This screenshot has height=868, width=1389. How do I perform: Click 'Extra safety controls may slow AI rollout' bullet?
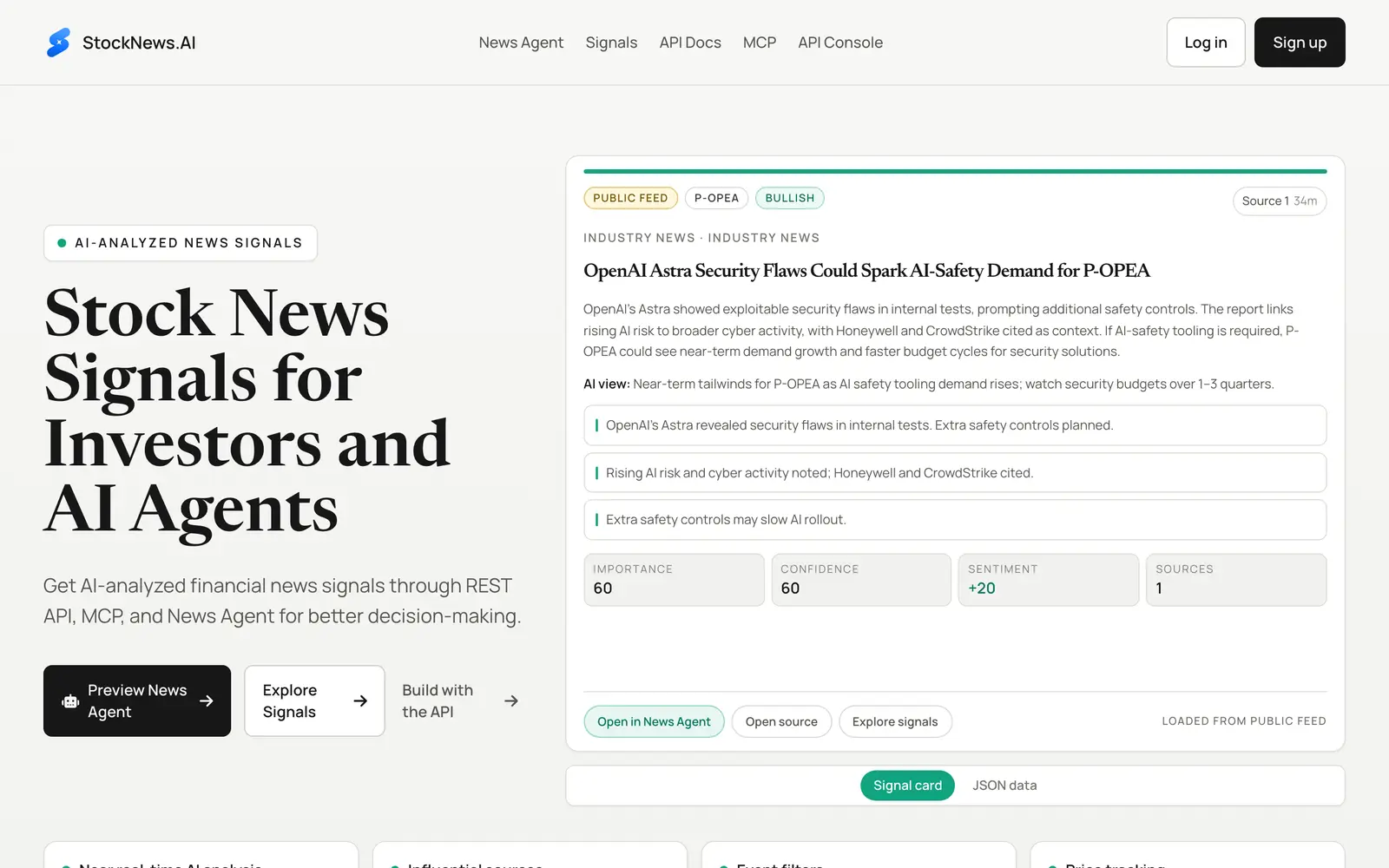pos(955,520)
